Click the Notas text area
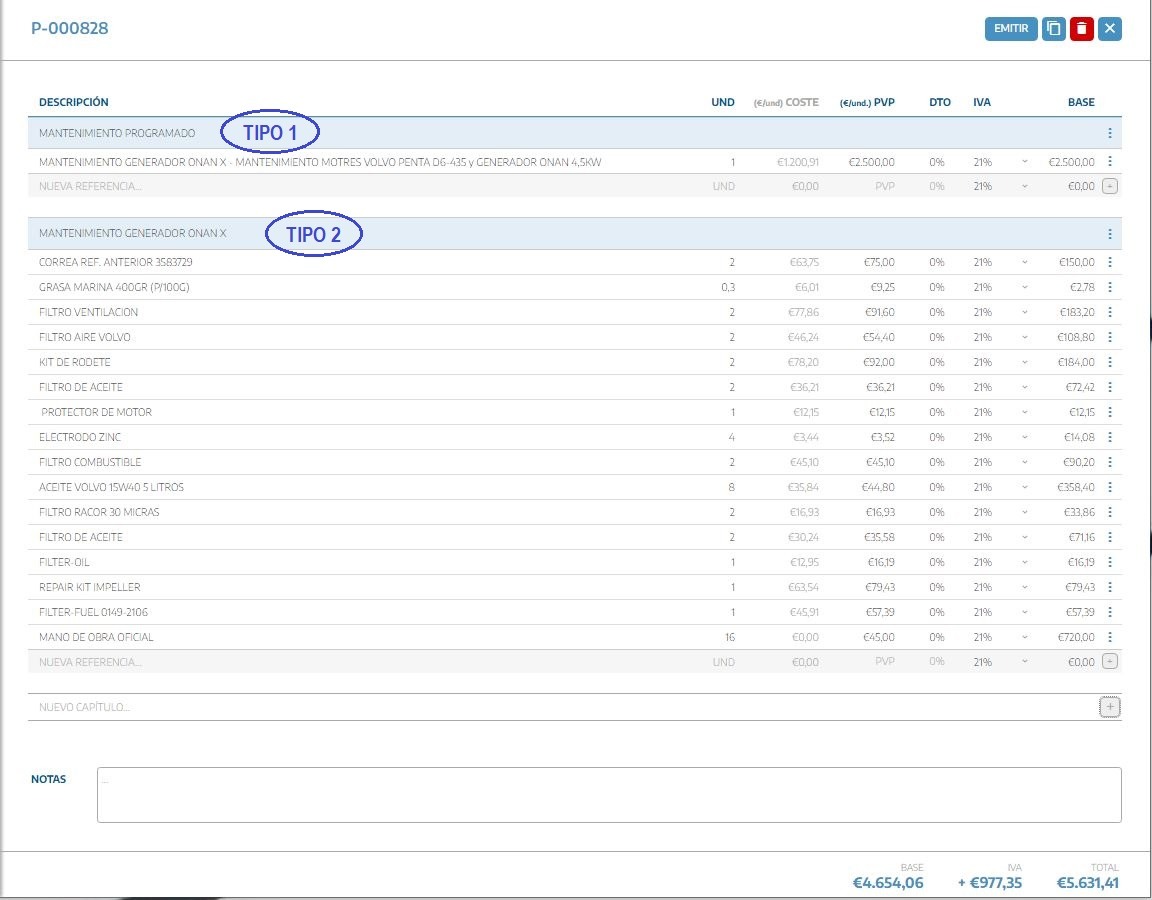This screenshot has width=1152, height=900. 608,795
